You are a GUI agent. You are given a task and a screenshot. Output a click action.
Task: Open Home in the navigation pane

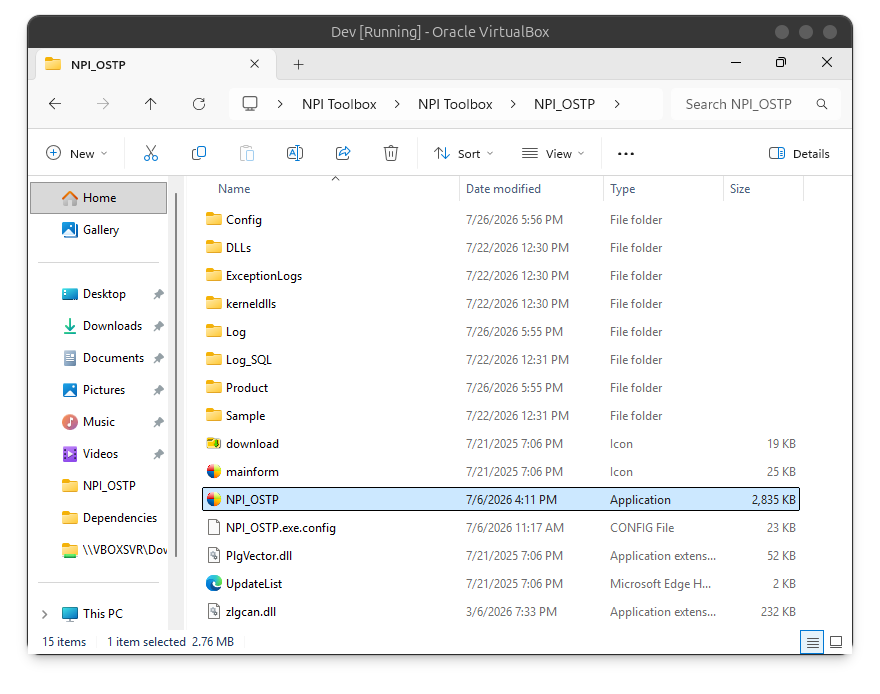tap(99, 197)
